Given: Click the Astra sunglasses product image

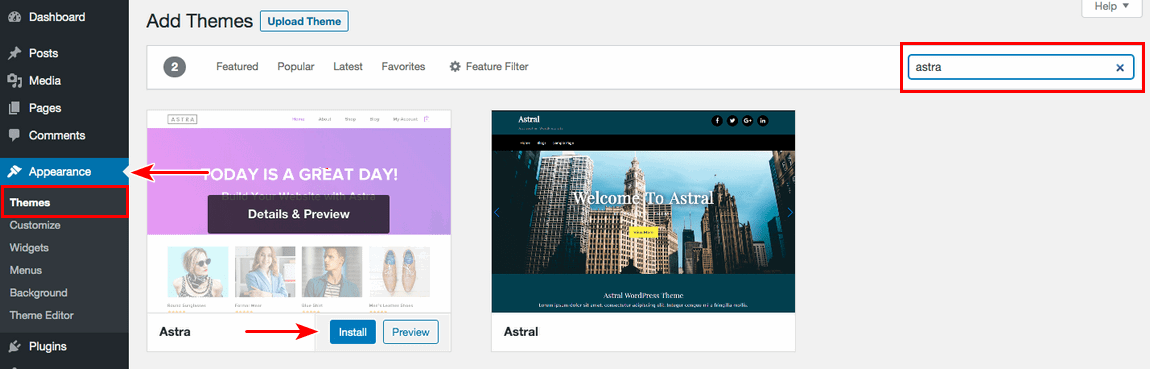Looking at the screenshot, I should (x=197, y=271).
